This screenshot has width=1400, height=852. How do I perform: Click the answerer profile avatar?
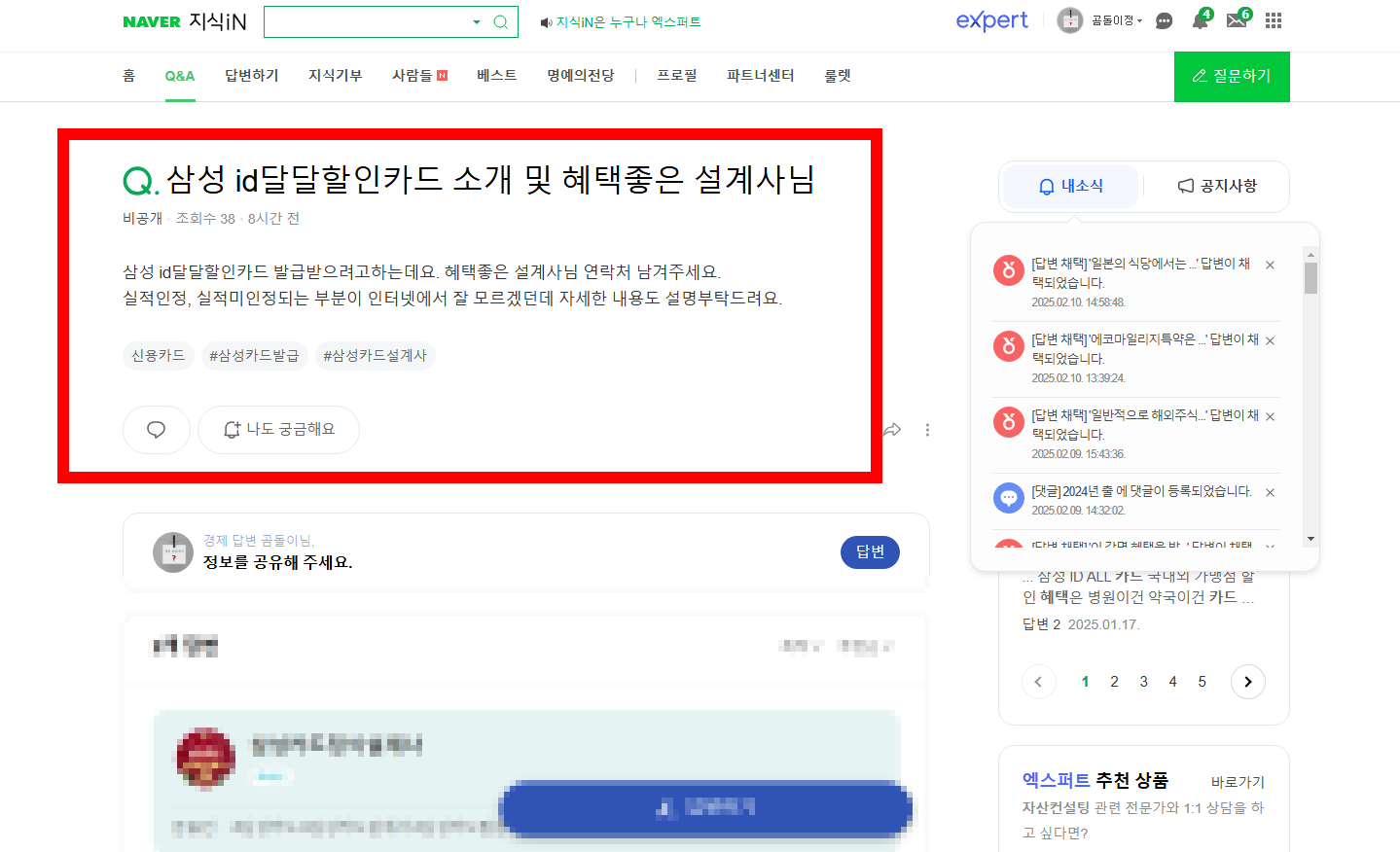point(173,552)
